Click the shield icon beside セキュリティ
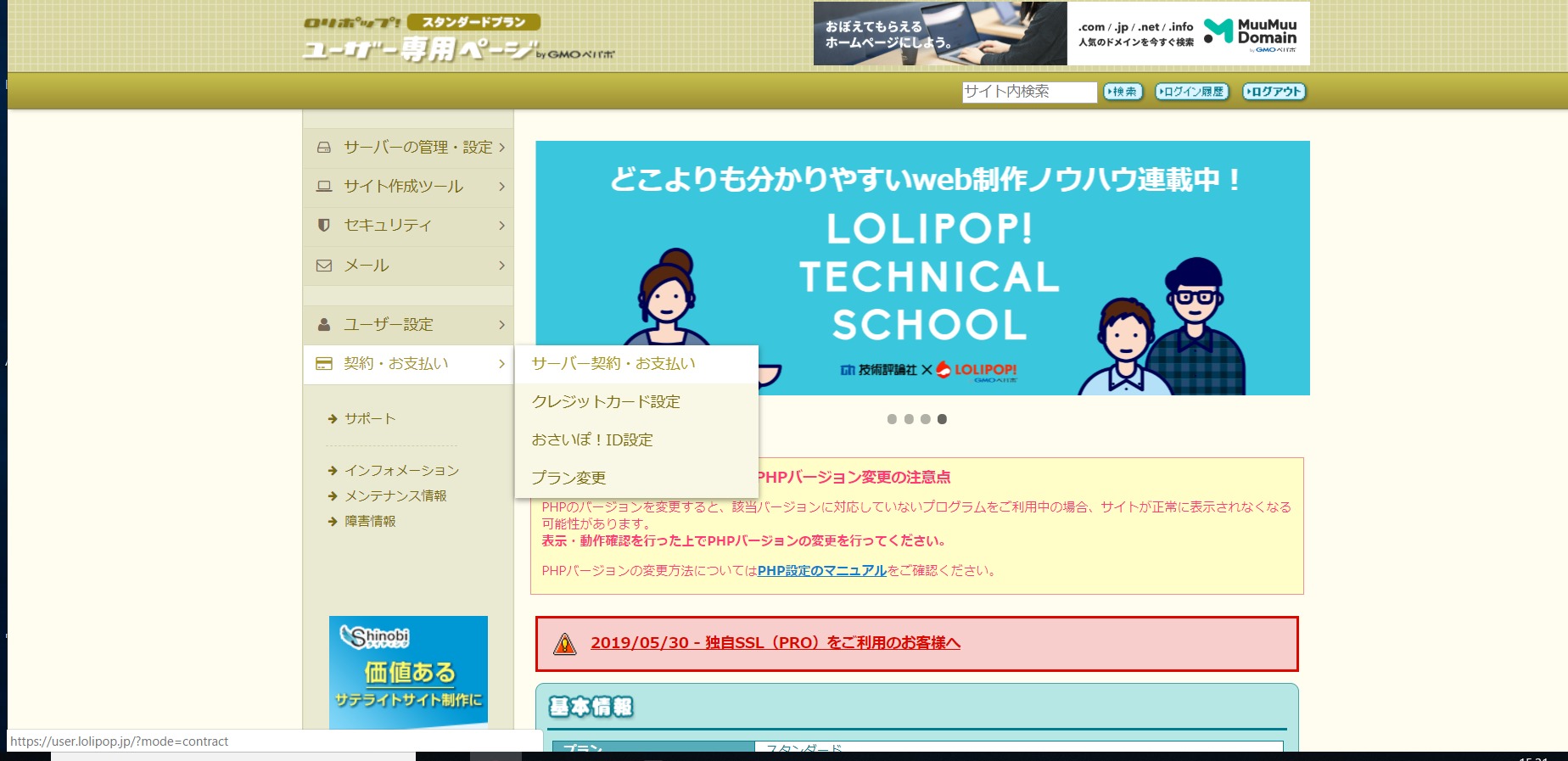 pos(323,226)
